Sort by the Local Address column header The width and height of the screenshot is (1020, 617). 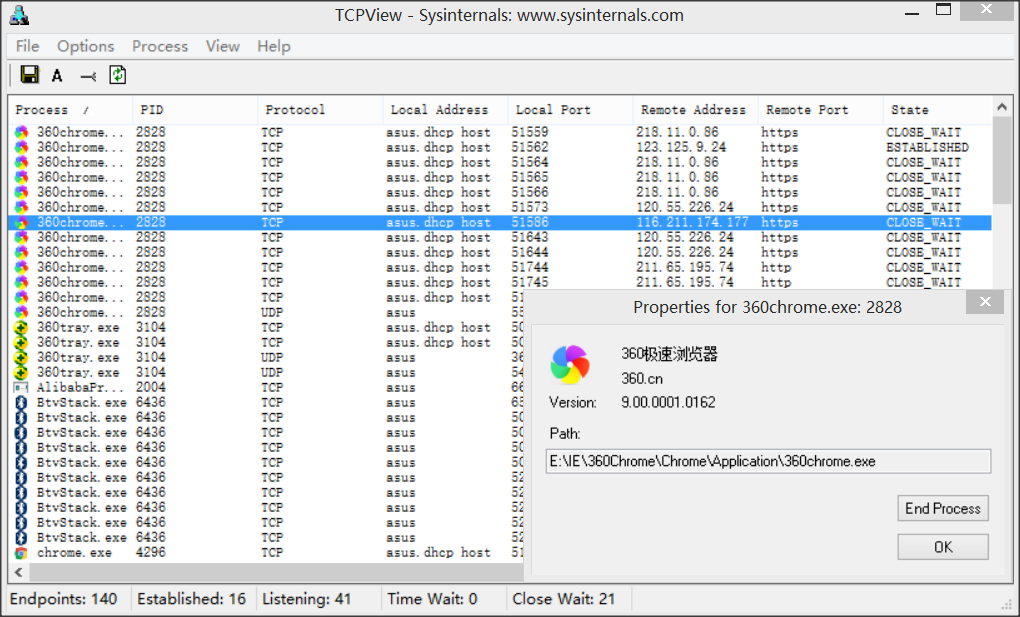(445, 109)
